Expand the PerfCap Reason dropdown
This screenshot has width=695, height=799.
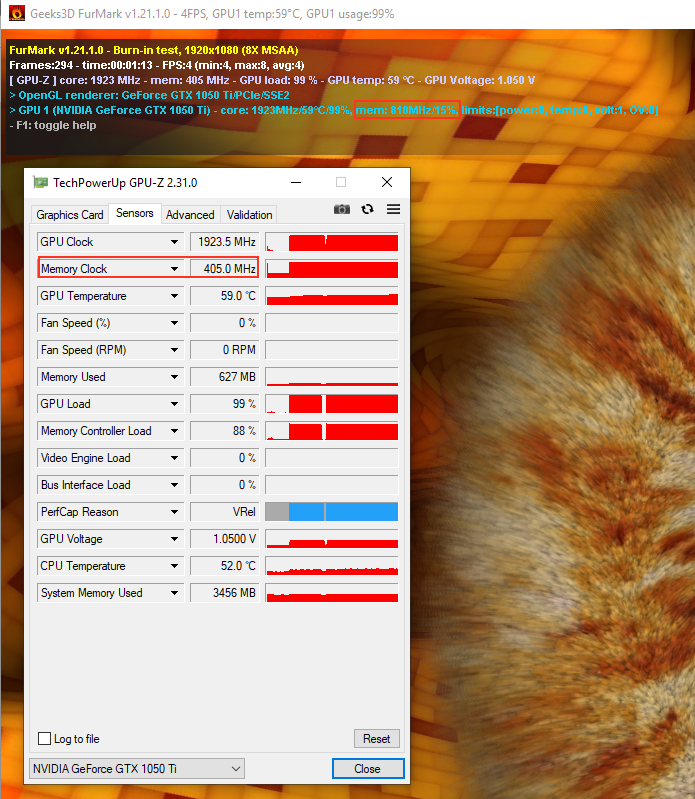coord(174,512)
